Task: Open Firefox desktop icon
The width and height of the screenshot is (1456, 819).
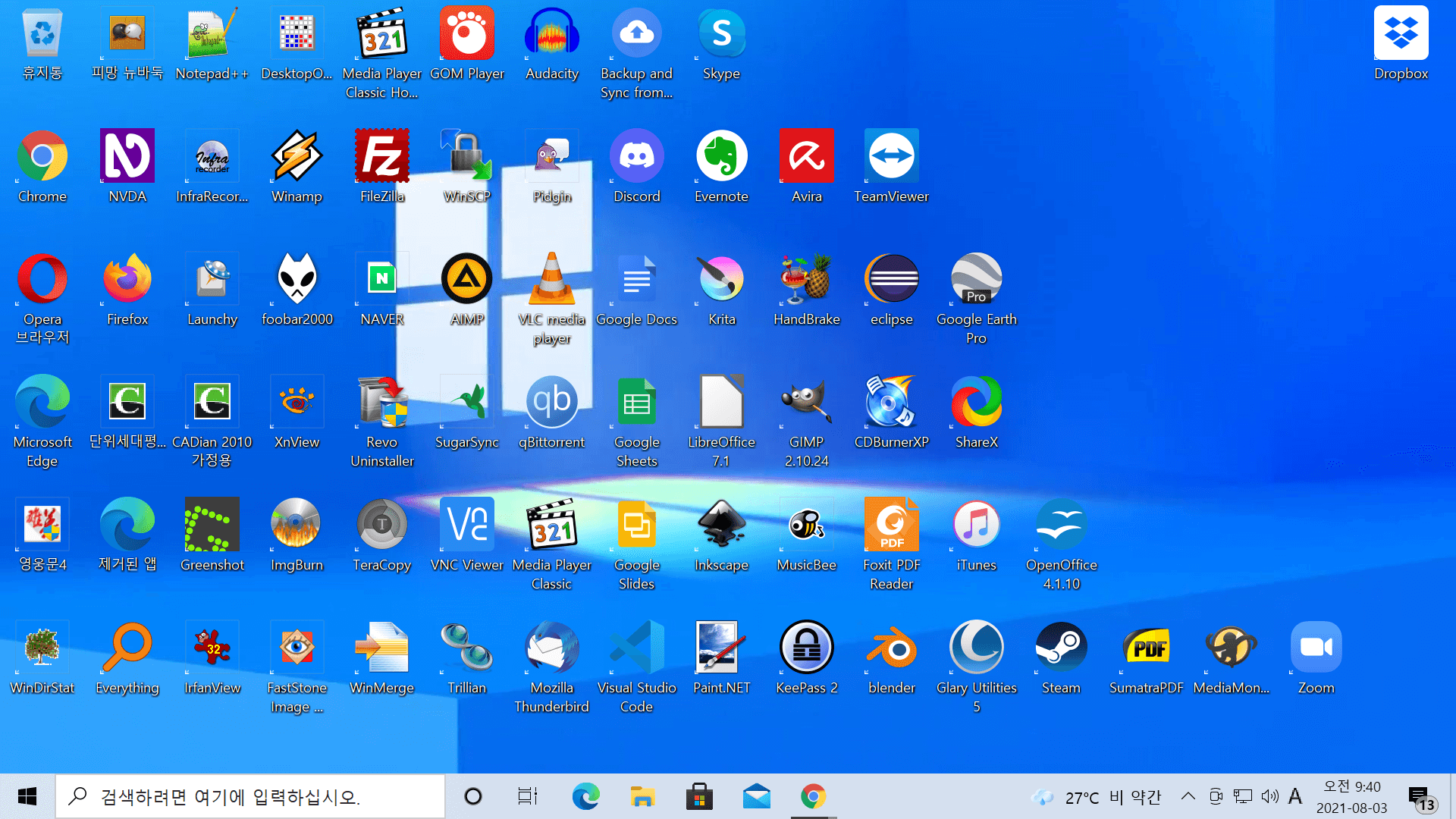Action: 127,290
